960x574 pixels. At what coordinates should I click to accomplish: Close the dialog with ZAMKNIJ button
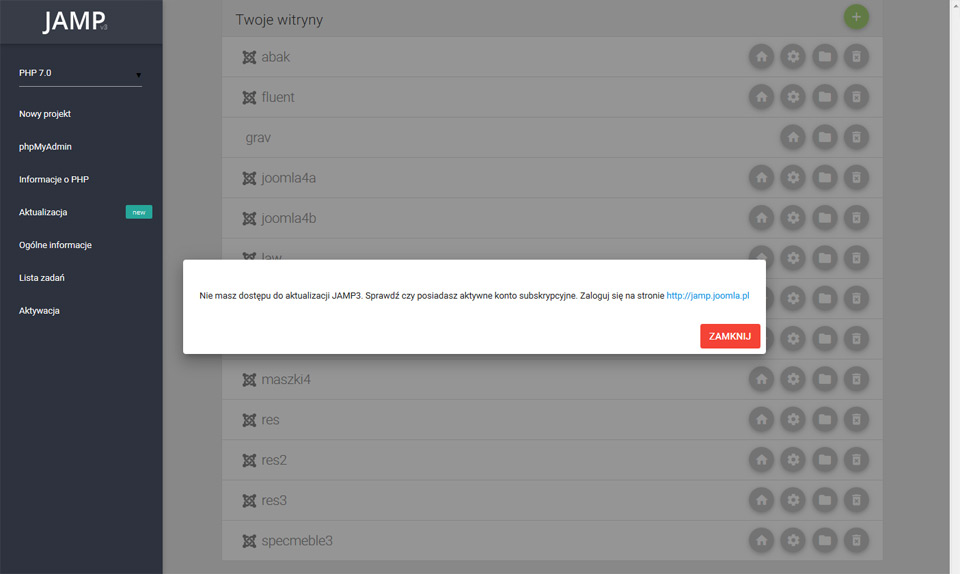pyautogui.click(x=730, y=336)
